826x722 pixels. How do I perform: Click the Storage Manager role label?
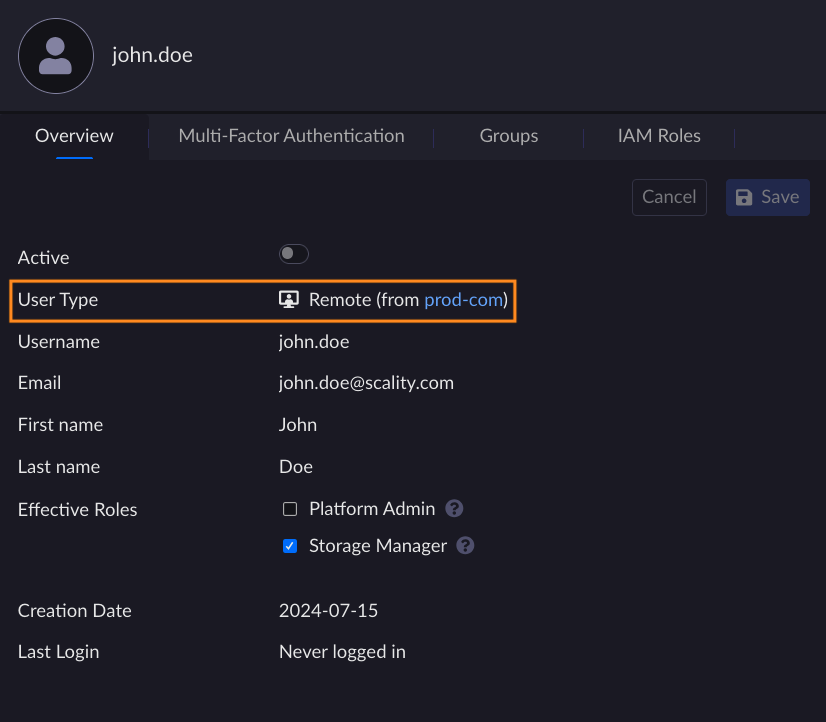pyautogui.click(x=378, y=546)
